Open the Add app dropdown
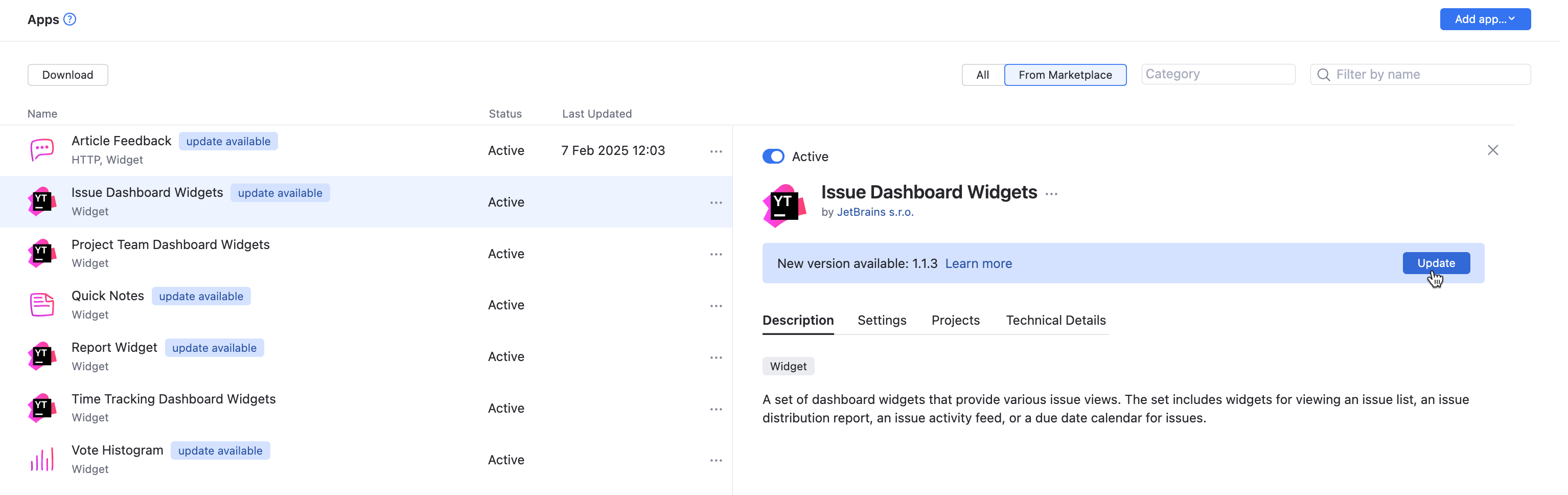Viewport: 1568px width, 495px height. [1485, 19]
